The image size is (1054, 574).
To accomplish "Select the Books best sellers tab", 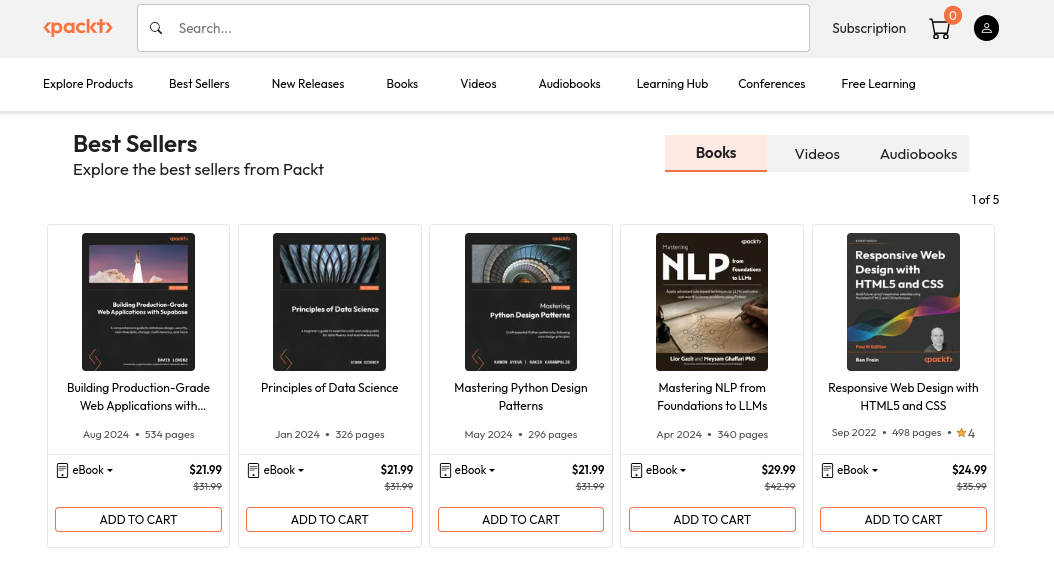I will coord(716,153).
